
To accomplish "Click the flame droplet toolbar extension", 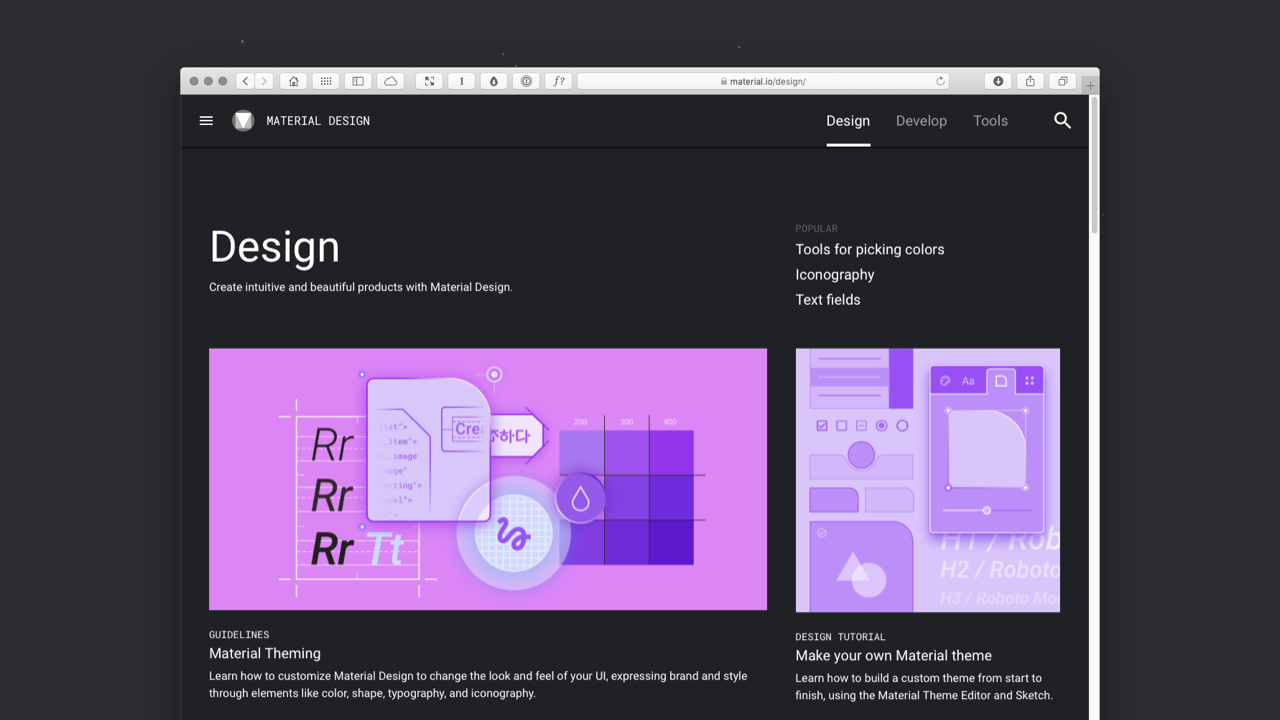I will [494, 81].
